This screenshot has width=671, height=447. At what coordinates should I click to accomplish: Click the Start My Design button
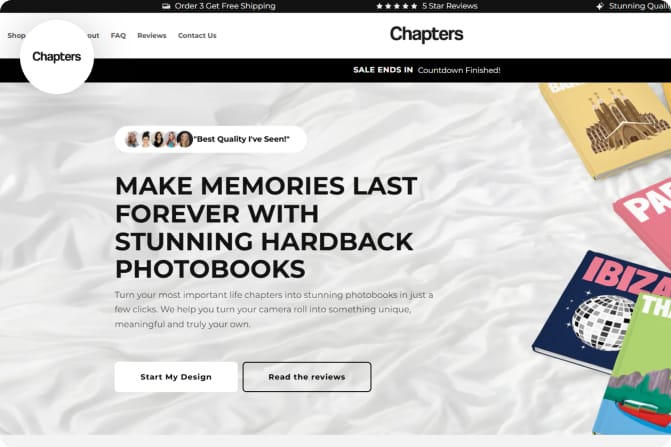176,377
